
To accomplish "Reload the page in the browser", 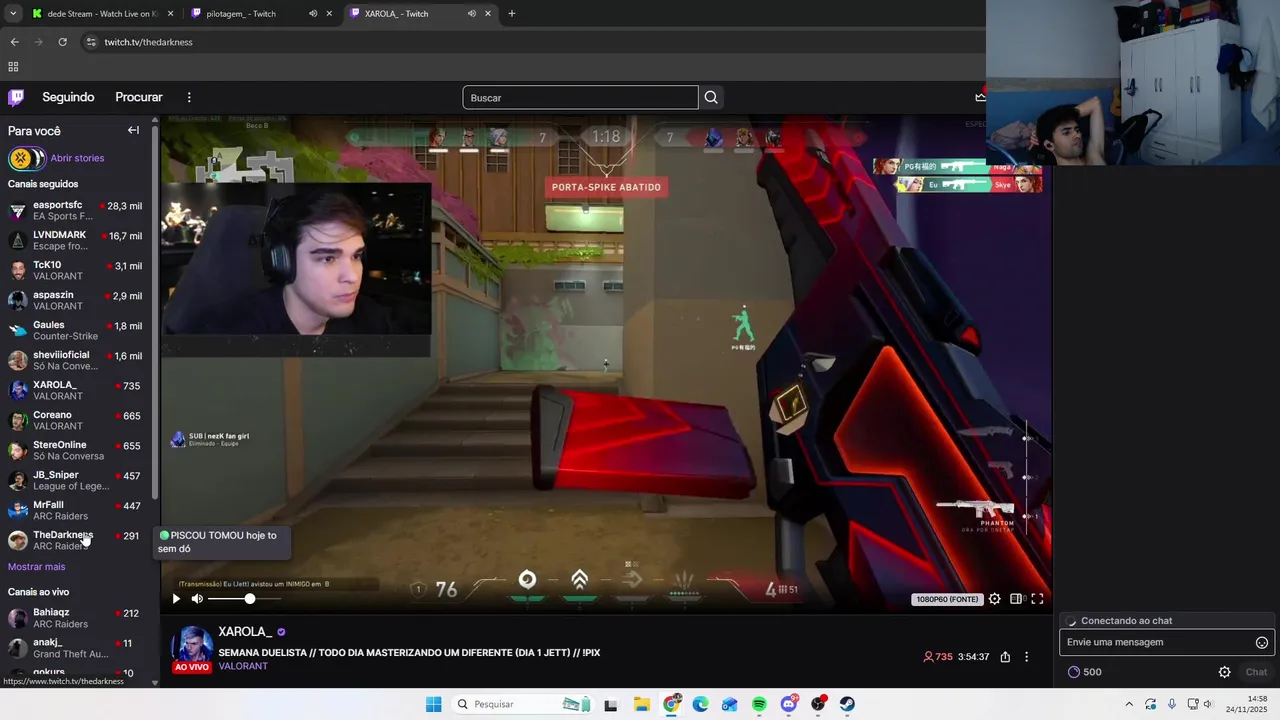I will point(62,42).
